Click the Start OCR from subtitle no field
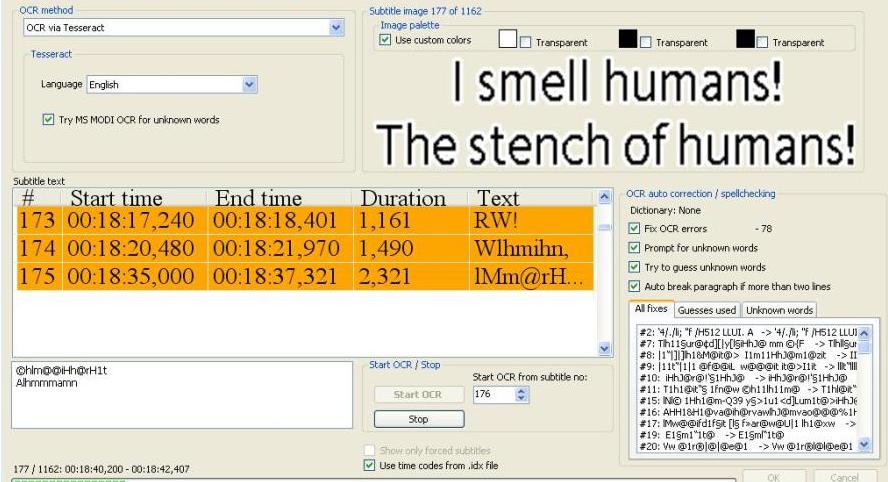The image size is (888, 482). 494,394
